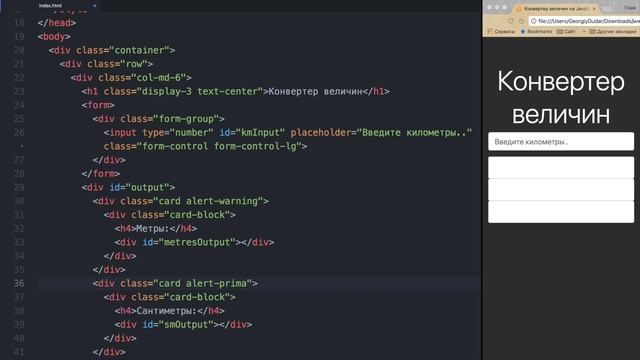The width and height of the screenshot is (640, 360).
Task: Place cursor on the closing head tag
Action: 57,23
